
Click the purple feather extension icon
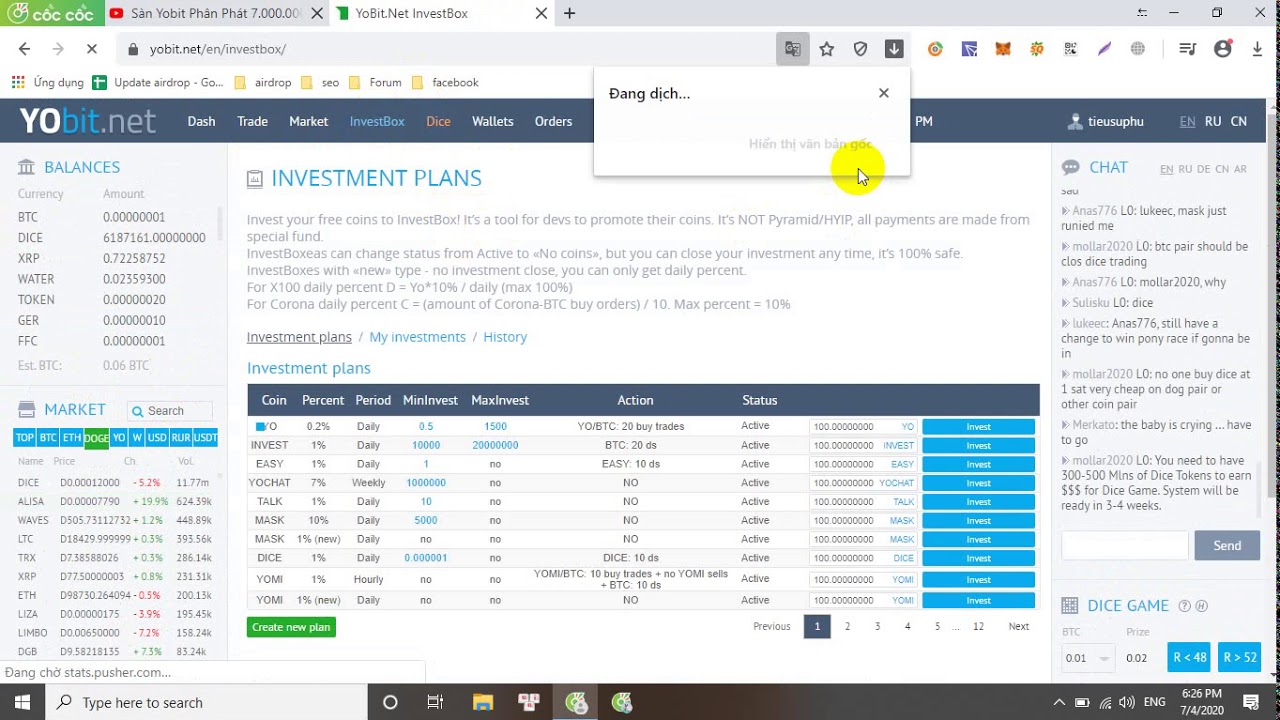tap(1104, 49)
